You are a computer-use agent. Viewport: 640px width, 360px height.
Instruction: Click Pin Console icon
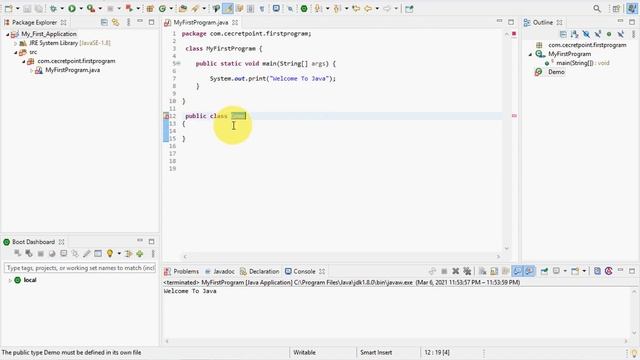[x=544, y=271]
